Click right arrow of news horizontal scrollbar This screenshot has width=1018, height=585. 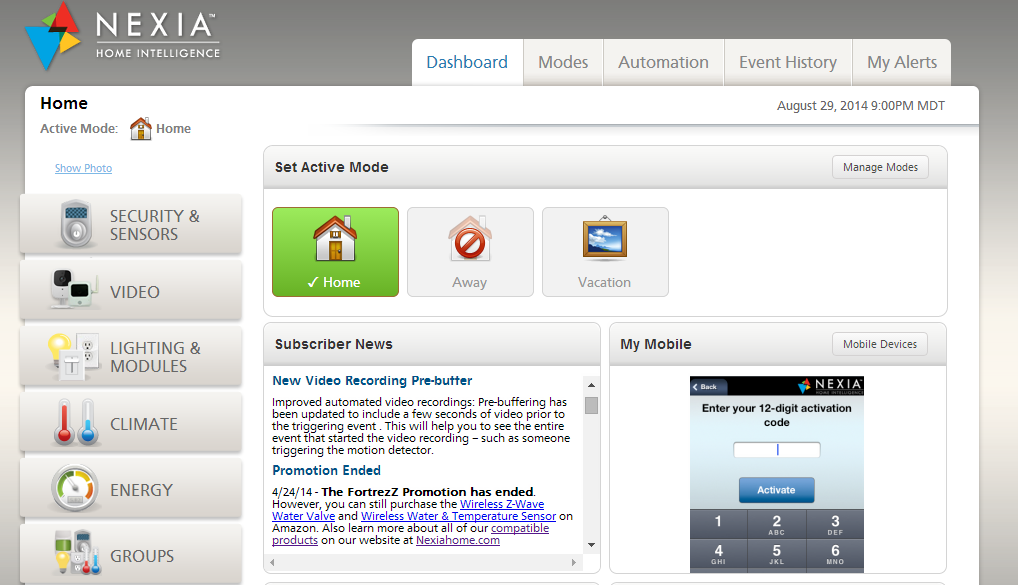573,562
